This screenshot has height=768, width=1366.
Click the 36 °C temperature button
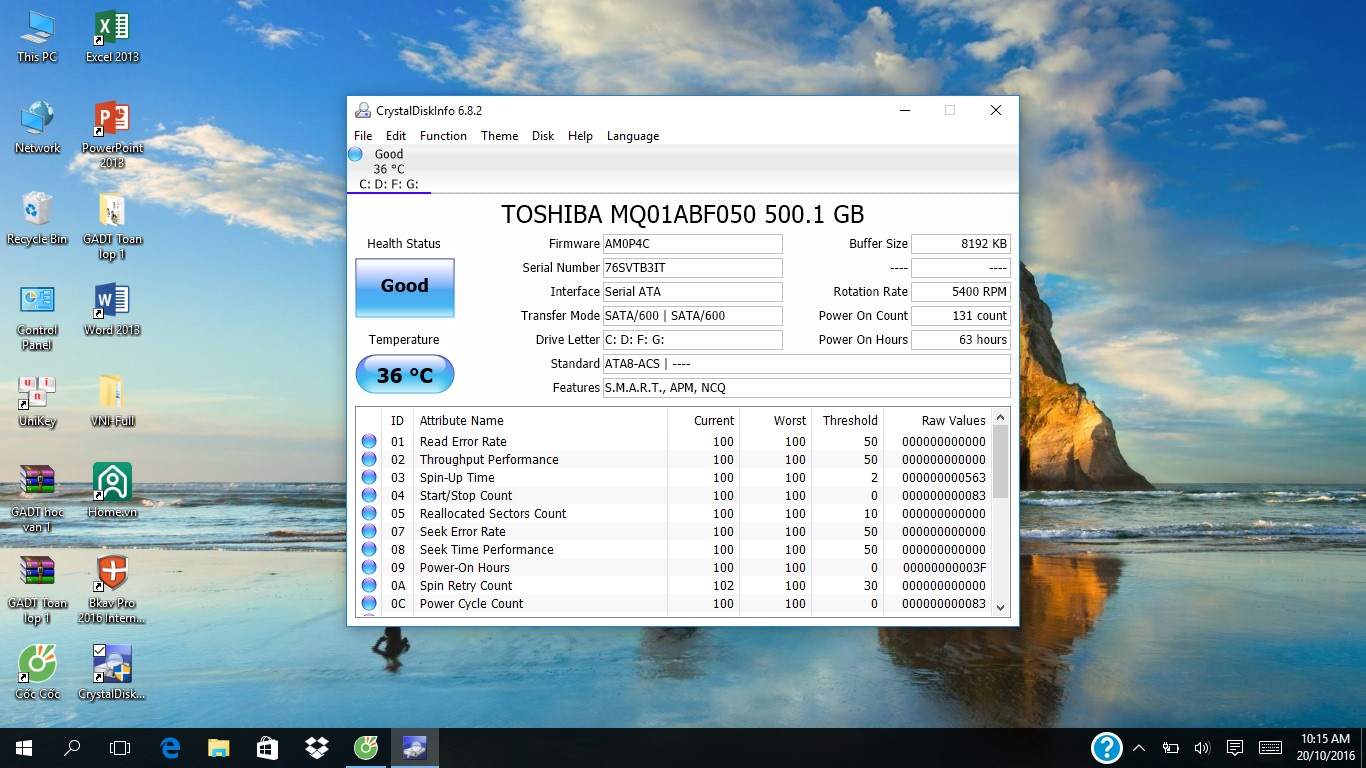click(x=404, y=375)
